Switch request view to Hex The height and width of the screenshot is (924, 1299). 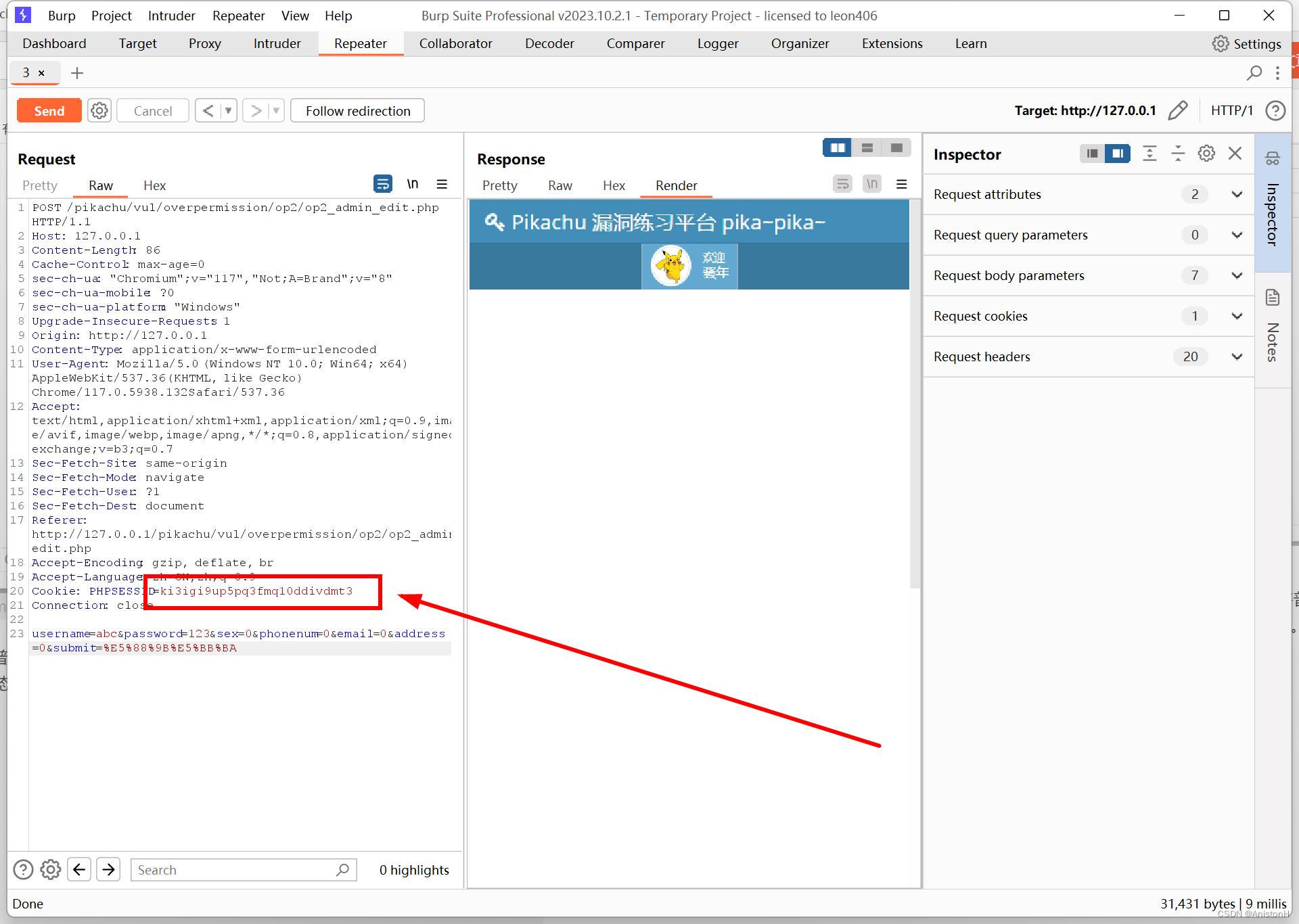click(x=154, y=185)
